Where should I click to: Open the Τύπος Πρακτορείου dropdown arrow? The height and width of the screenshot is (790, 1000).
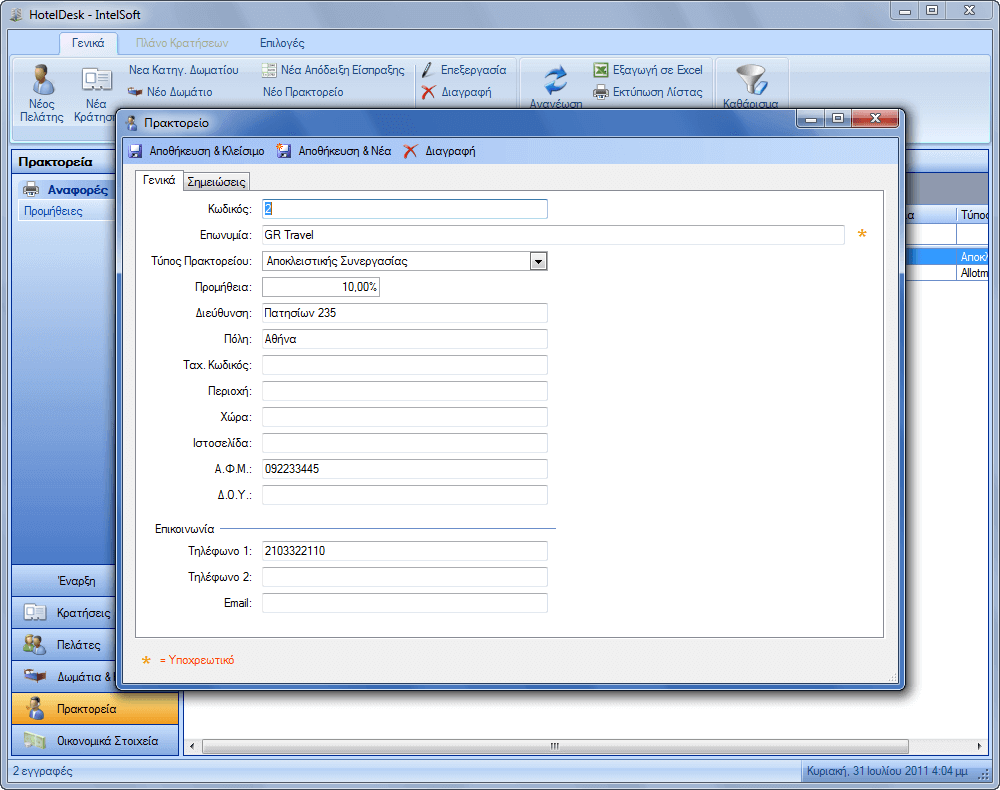tap(538, 261)
